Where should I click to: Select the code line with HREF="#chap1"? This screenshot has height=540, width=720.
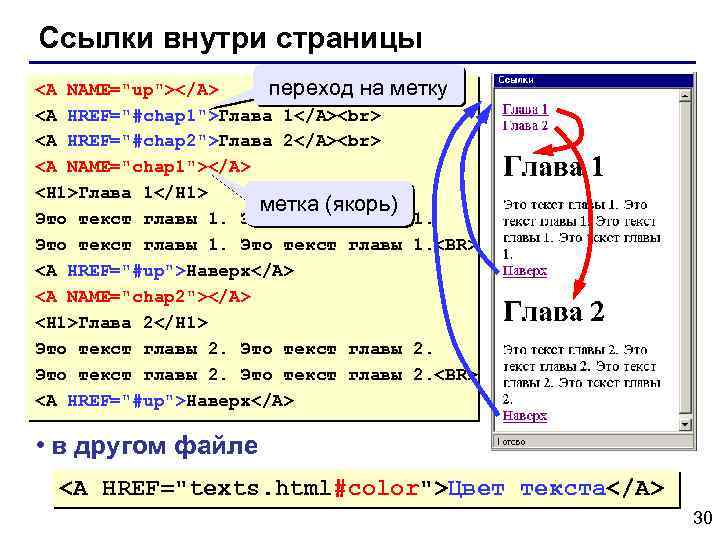pyautogui.click(x=208, y=116)
